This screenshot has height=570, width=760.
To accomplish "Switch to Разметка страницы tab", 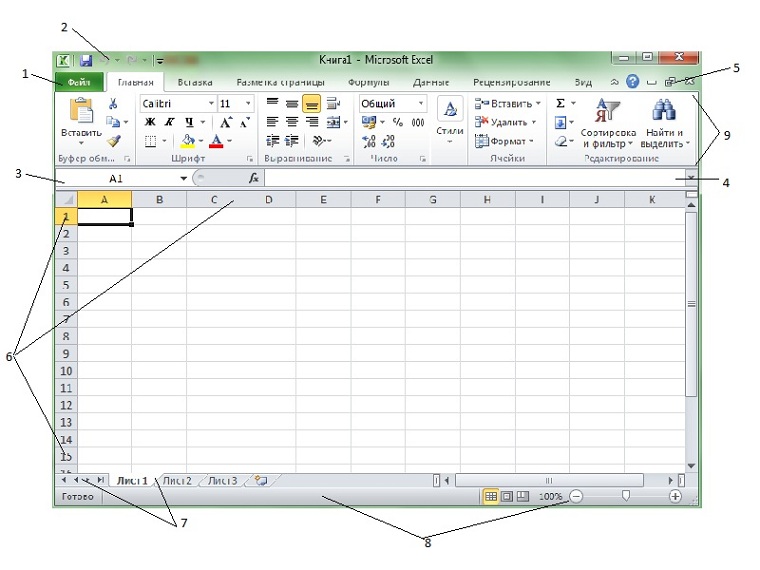I will click(x=281, y=82).
